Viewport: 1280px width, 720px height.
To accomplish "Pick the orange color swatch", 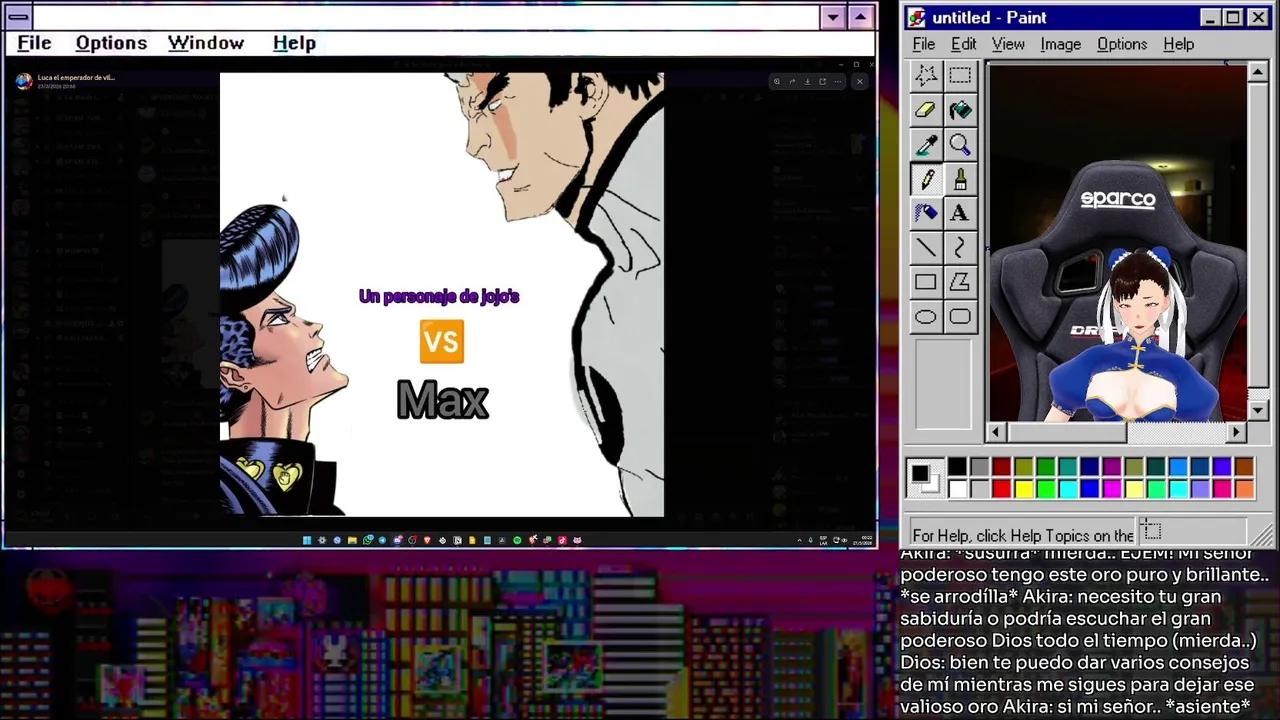I will point(1244,489).
